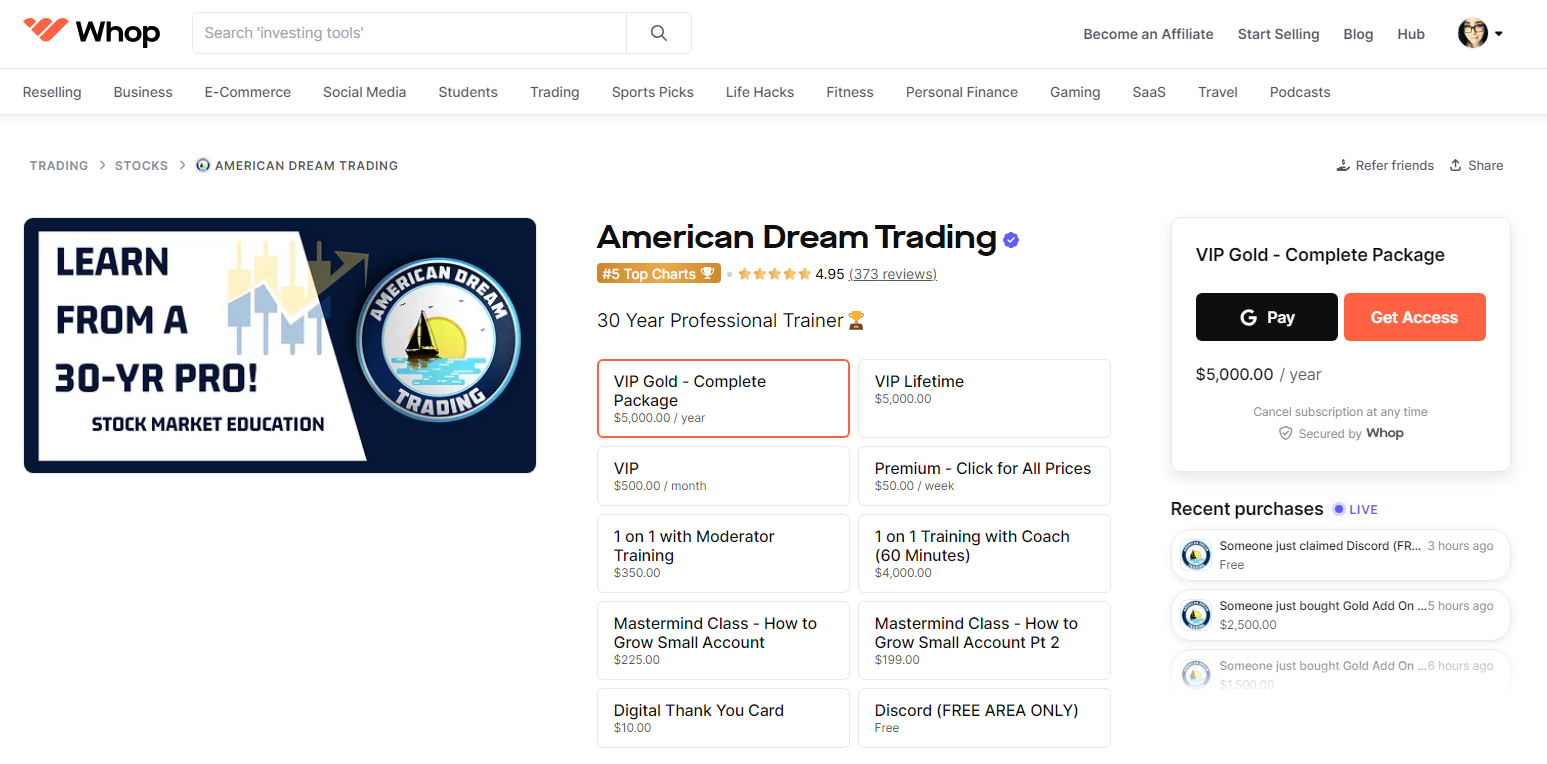Select the Digital Thank You Card option
Viewport: 1547px width, 764px height.
tap(723, 718)
